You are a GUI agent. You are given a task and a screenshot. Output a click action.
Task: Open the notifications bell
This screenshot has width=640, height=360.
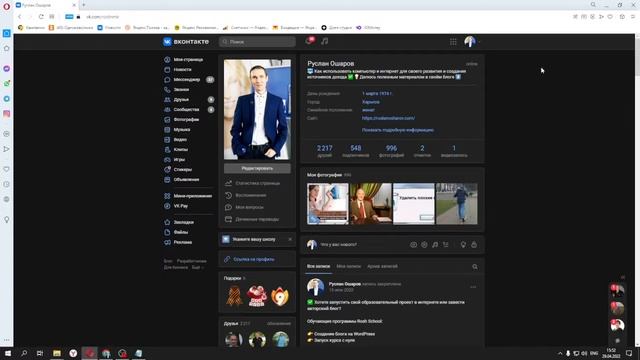(x=309, y=41)
